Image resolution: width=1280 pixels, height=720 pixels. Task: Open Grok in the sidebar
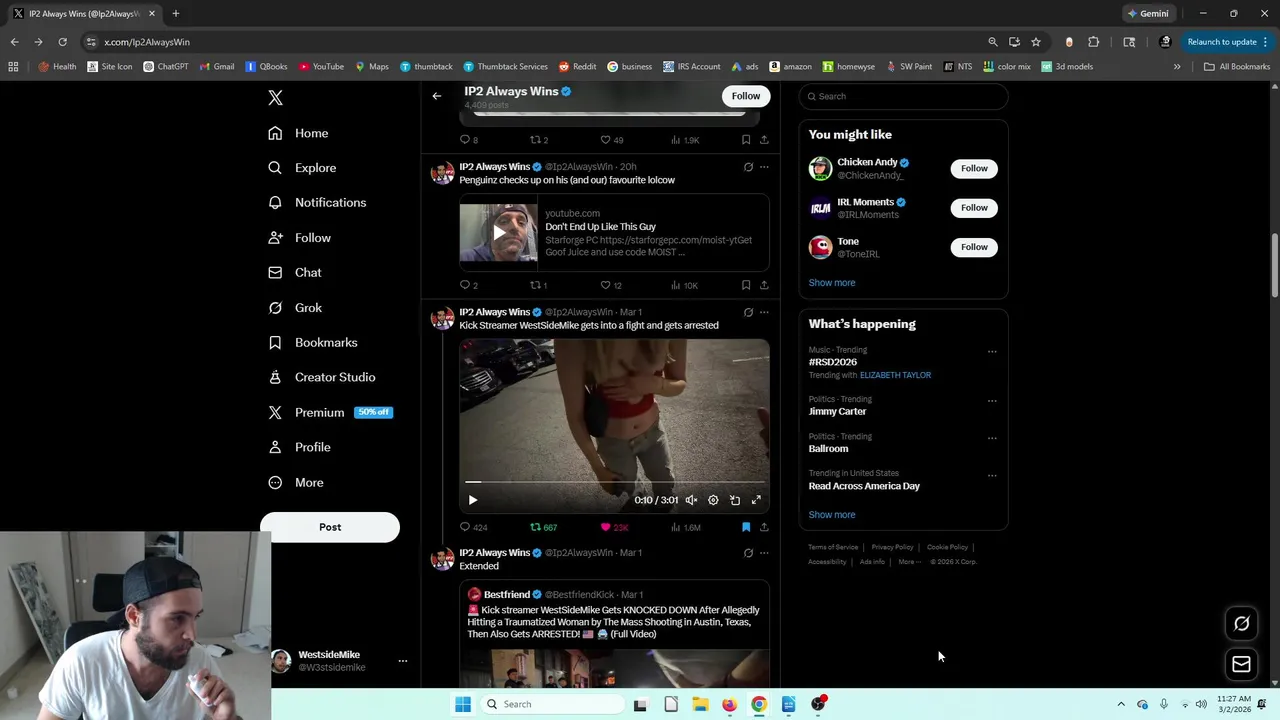click(x=295, y=308)
